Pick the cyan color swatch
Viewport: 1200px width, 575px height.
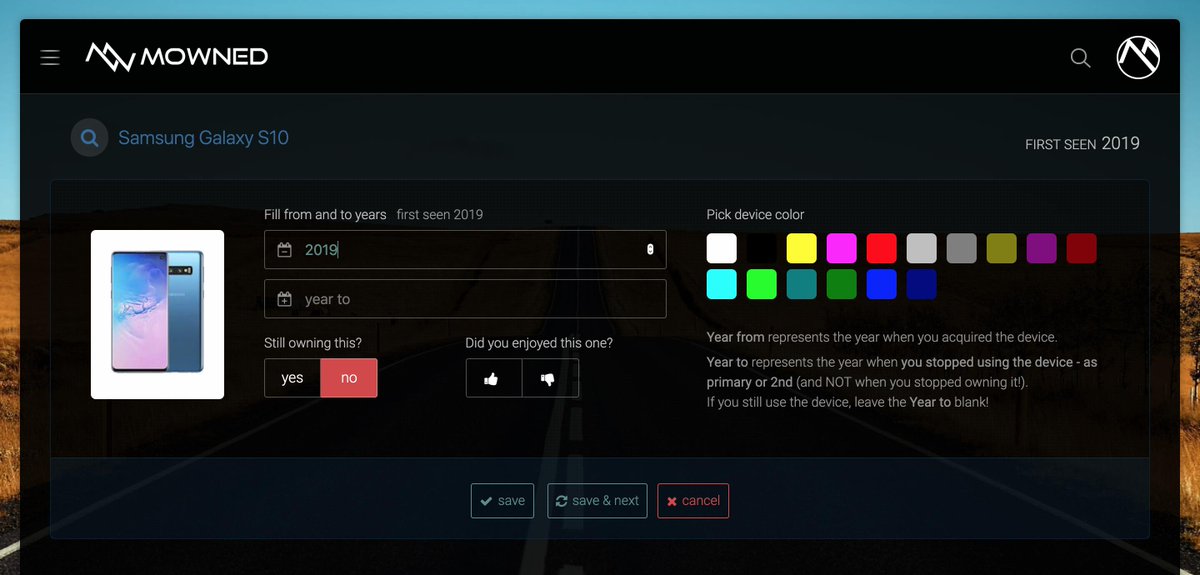[x=722, y=284]
